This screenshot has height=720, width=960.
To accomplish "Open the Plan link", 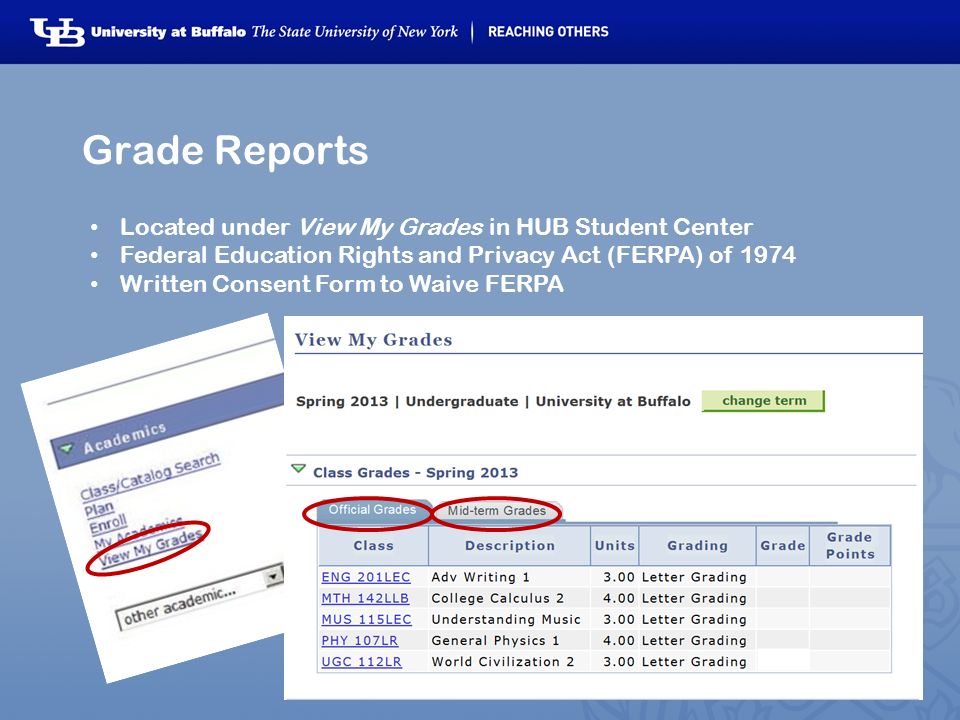I will [99, 509].
